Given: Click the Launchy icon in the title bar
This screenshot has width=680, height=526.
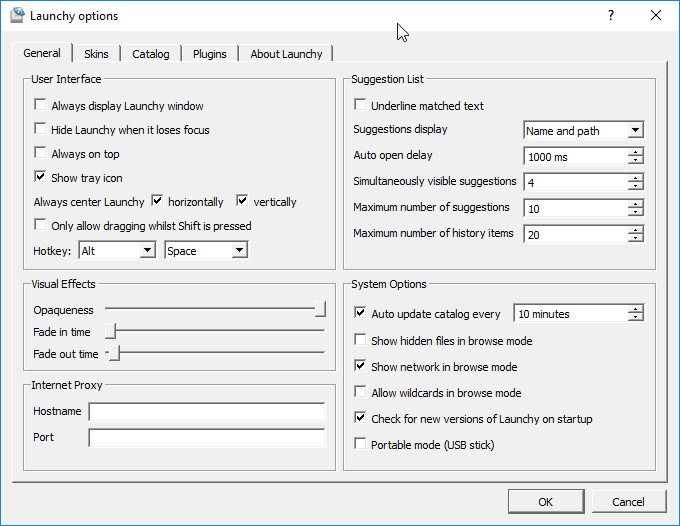Looking at the screenshot, I should click(17, 16).
